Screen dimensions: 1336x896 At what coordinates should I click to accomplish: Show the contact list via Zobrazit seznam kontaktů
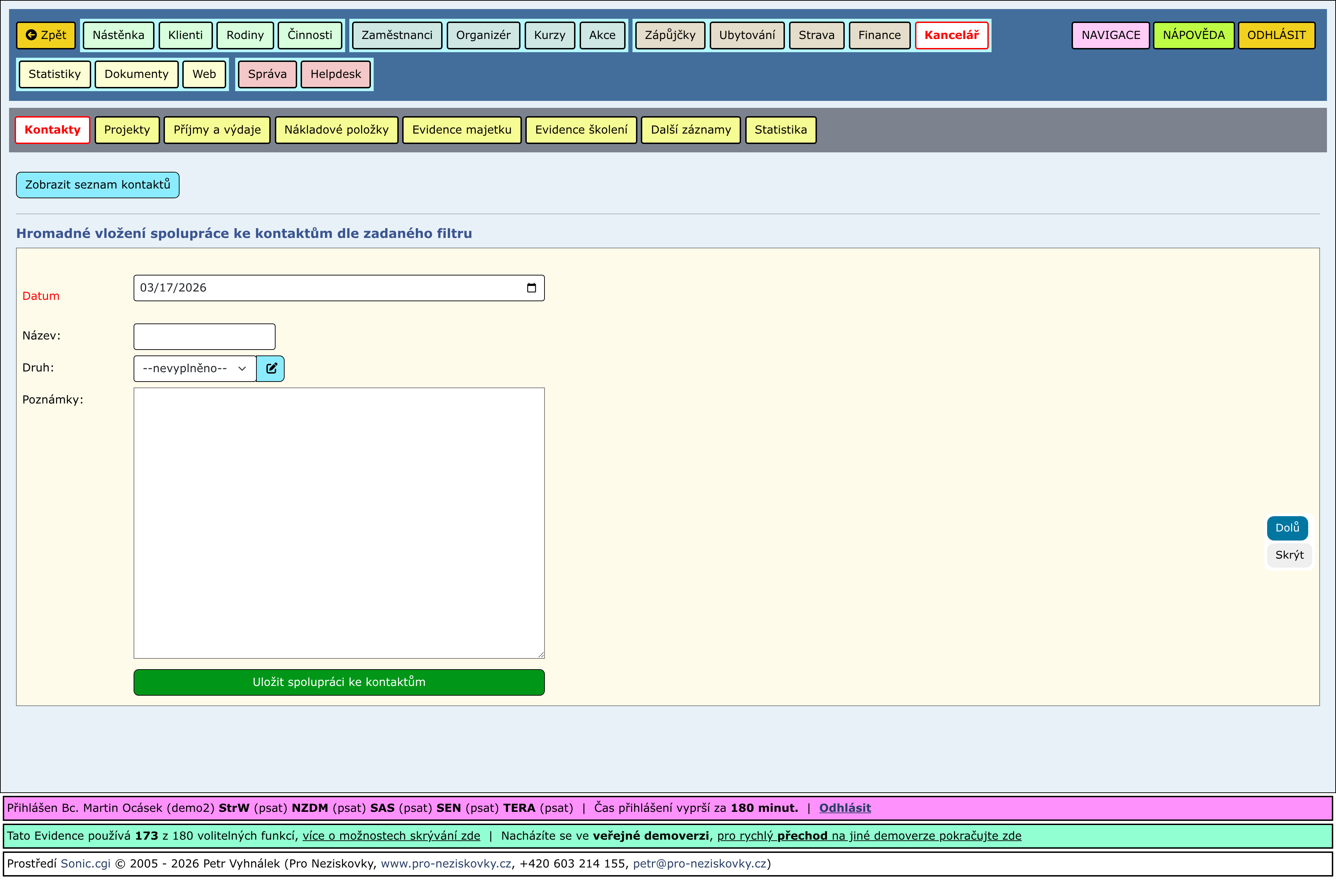[x=97, y=185]
